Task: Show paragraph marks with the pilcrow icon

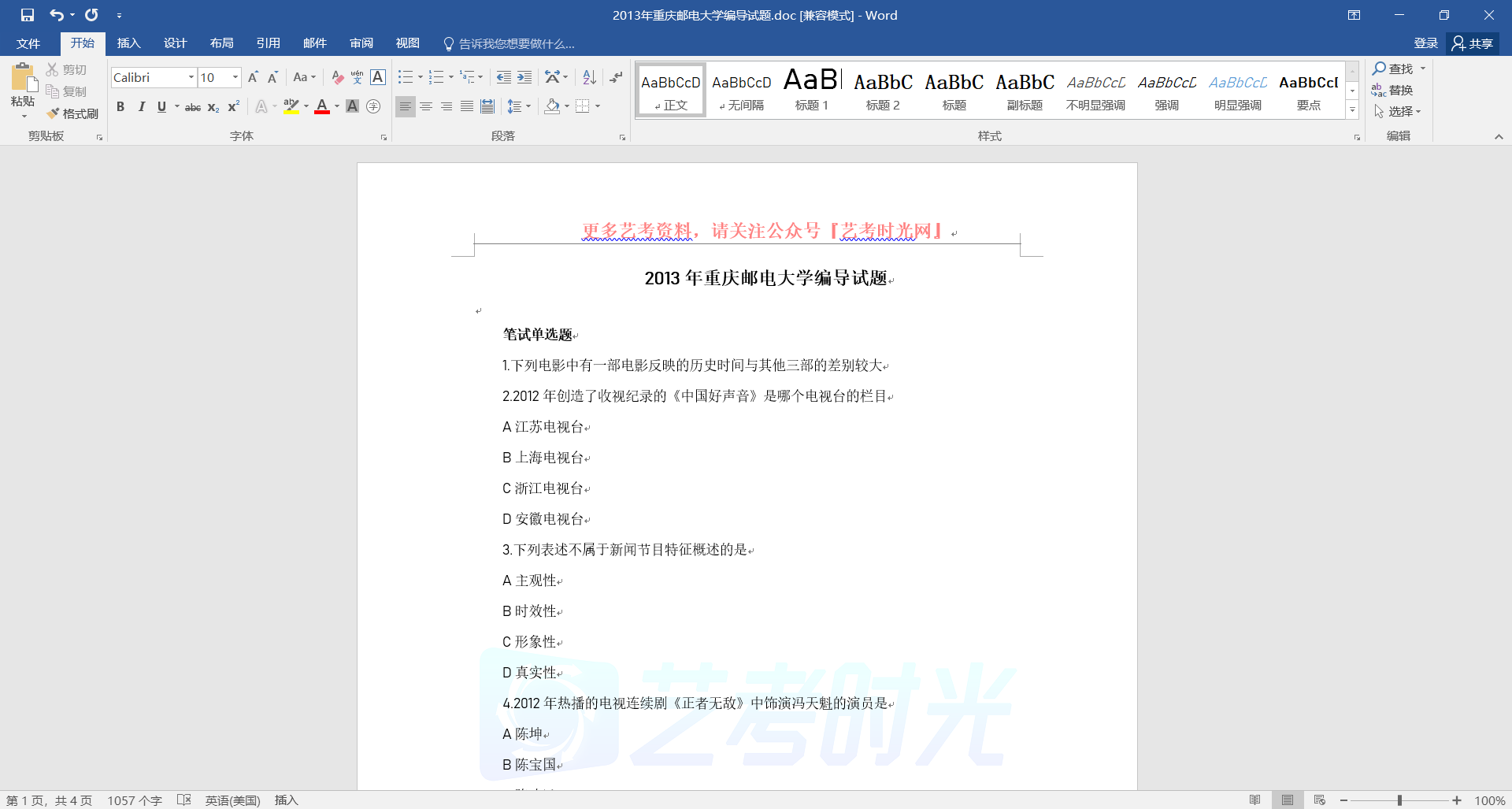Action: (616, 77)
